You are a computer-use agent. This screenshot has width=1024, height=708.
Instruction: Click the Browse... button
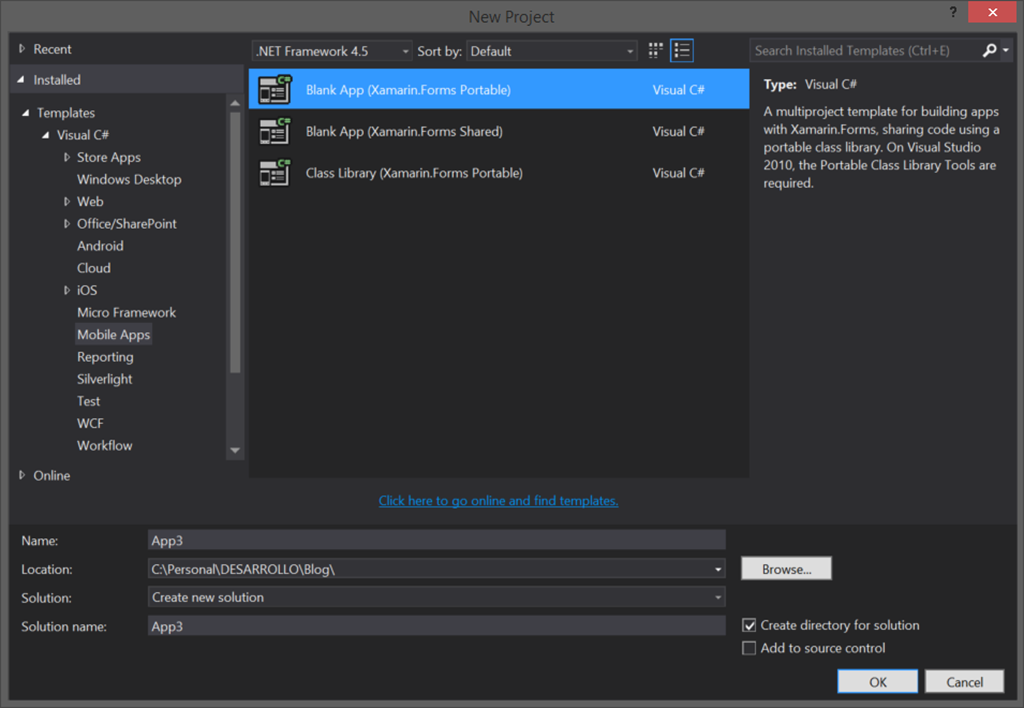[x=786, y=568]
